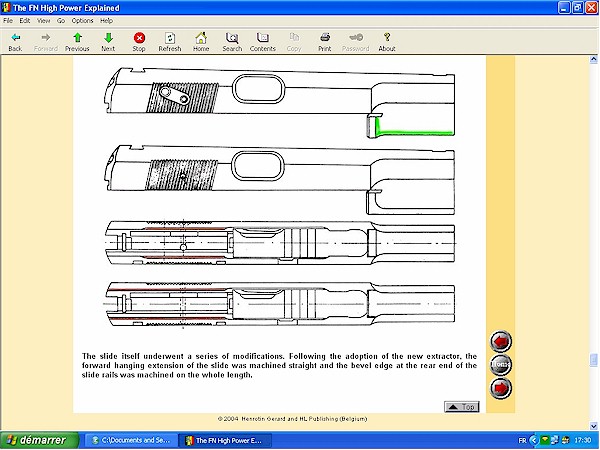Image resolution: width=600 pixels, height=450 pixels.
Task: Go to Next page with down arrow
Action: click(108, 38)
